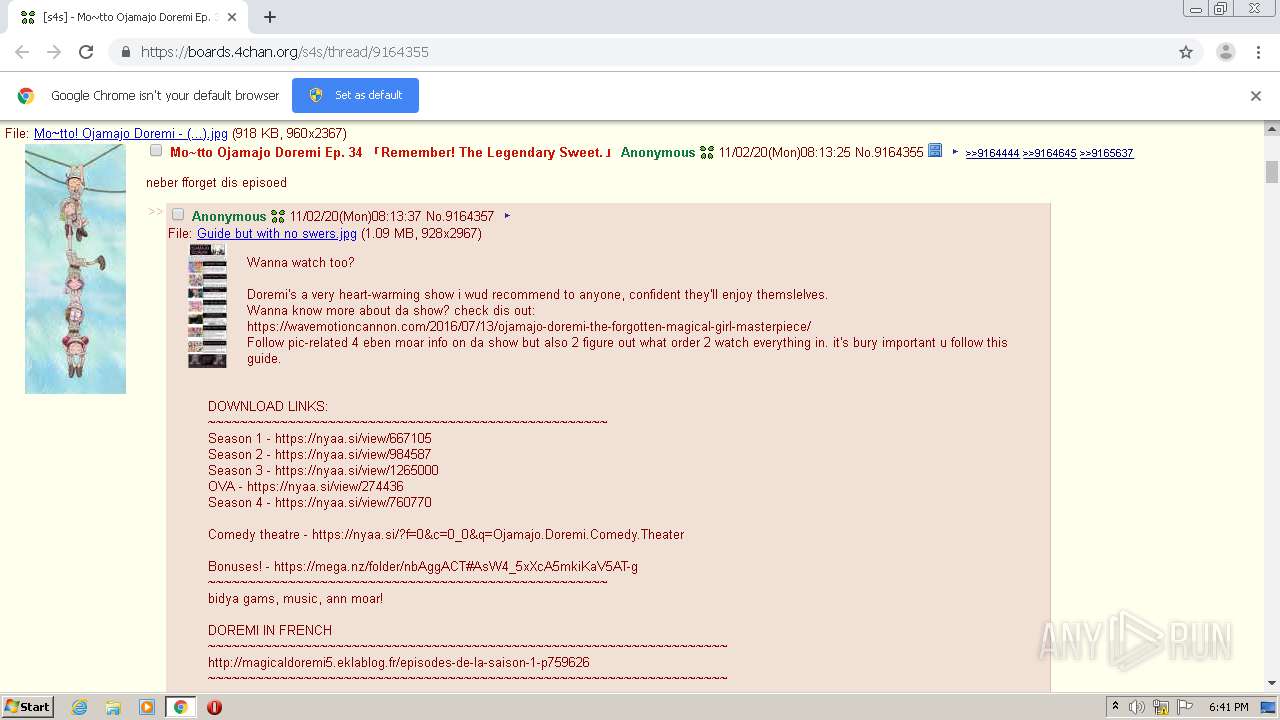The height and width of the screenshot is (720, 1280).
Task: Dismiss the default browser notification bar
Action: pos(1255,96)
